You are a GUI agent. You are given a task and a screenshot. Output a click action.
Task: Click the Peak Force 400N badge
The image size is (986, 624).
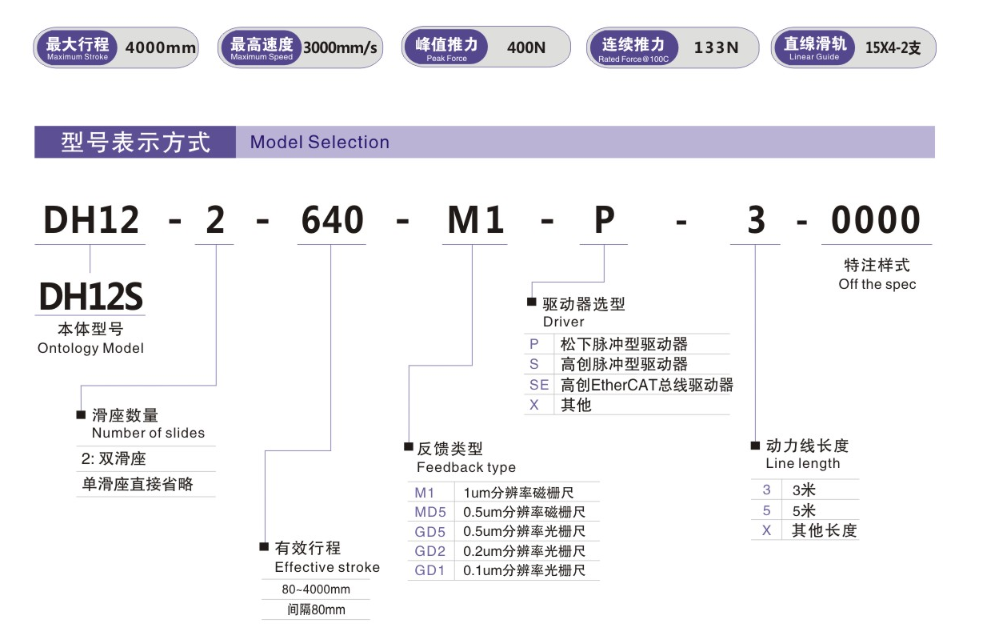tap(485, 47)
